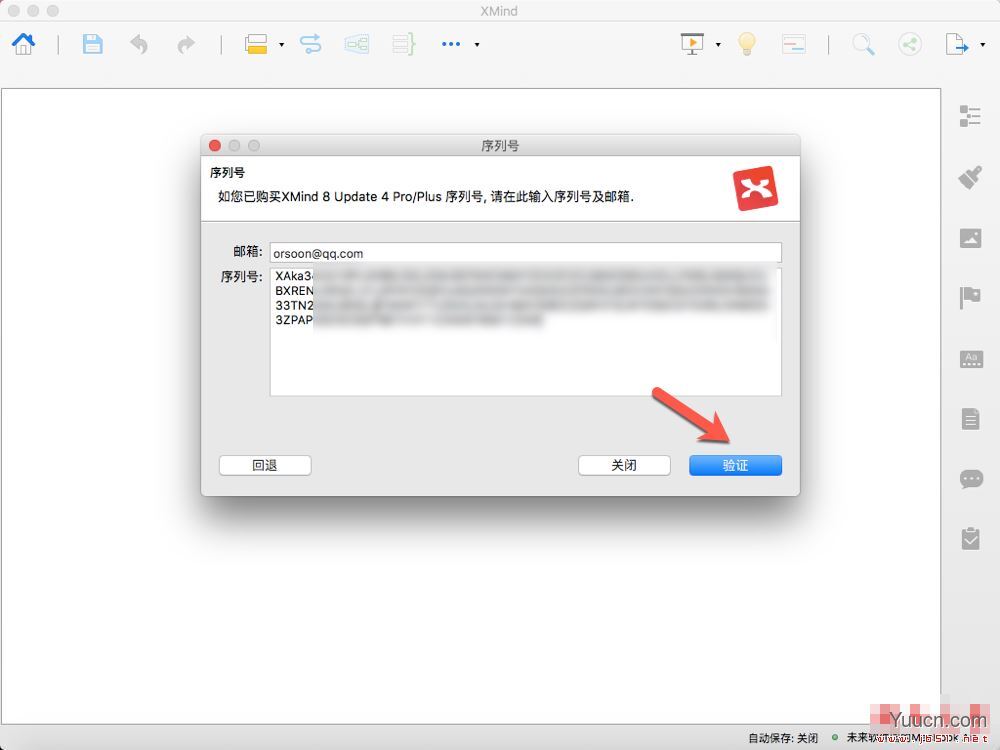Share the map with the share icon

[910, 44]
